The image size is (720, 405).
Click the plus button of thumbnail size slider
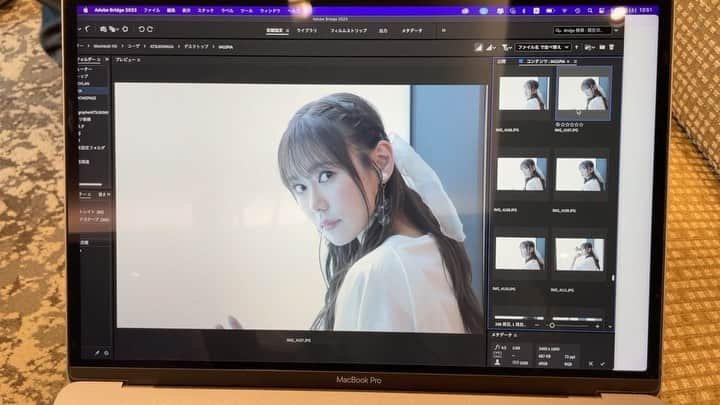click(597, 326)
